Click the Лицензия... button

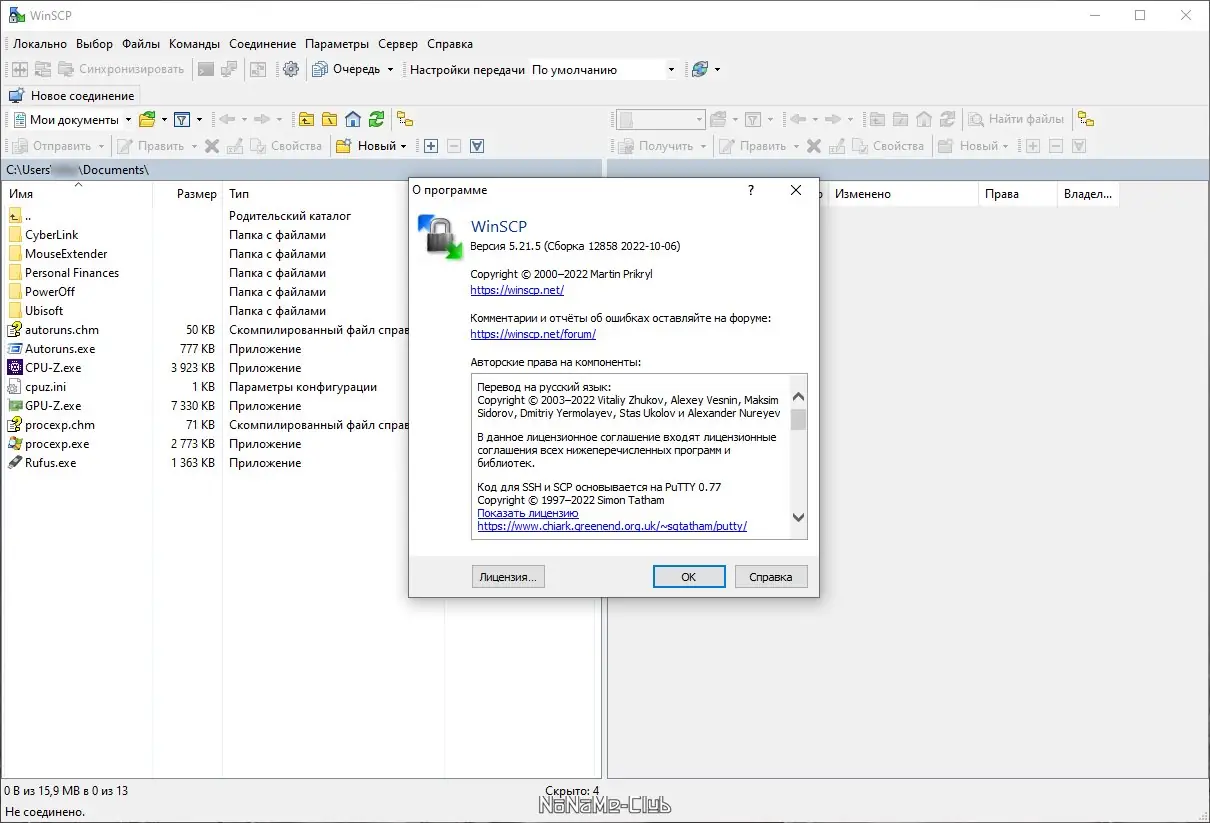point(508,576)
